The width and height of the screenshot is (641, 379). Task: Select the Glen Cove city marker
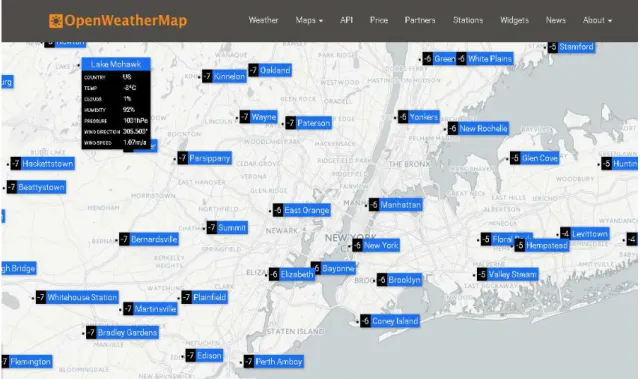pos(535,158)
